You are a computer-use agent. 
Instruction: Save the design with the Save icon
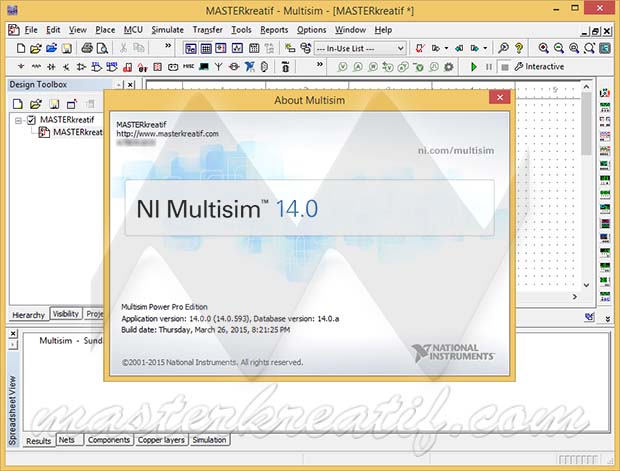pos(67,48)
